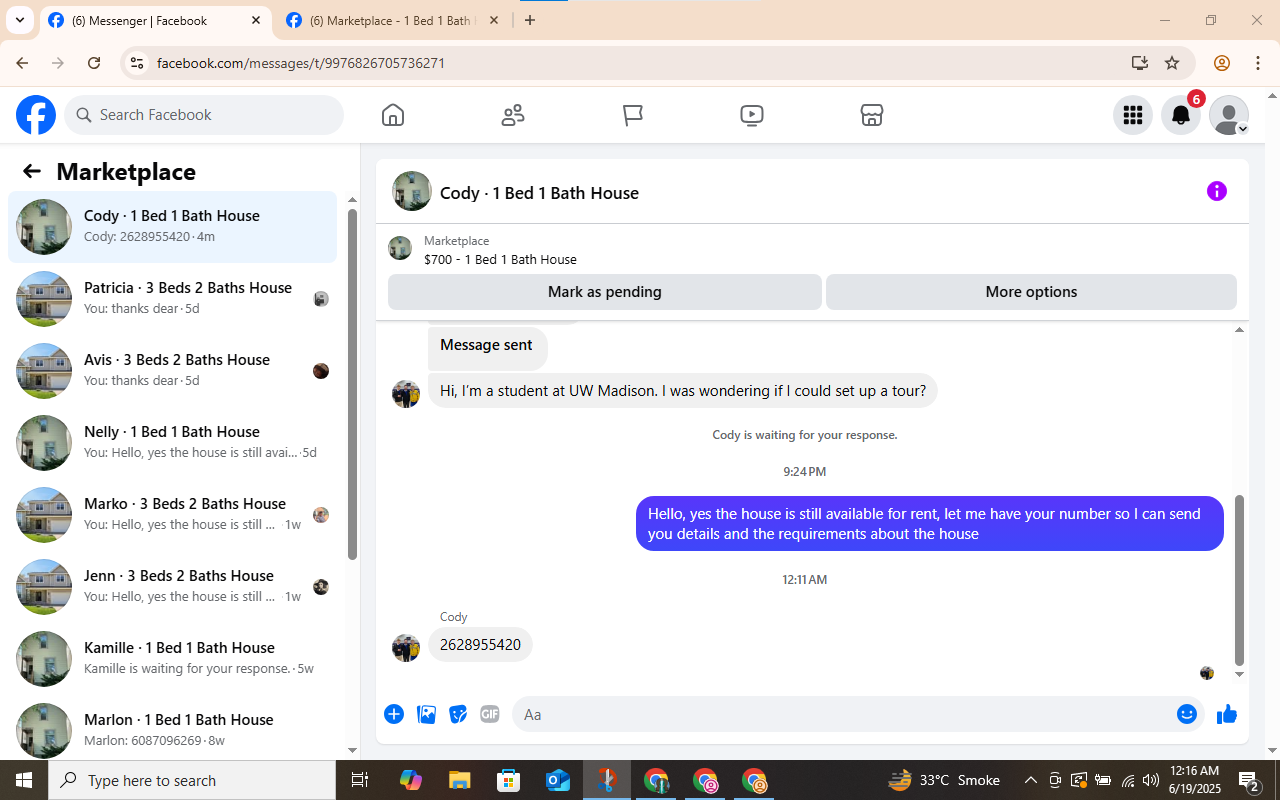Screen dimensions: 1280x800
Task: Bookmark this page with star icon
Action: (1172, 63)
